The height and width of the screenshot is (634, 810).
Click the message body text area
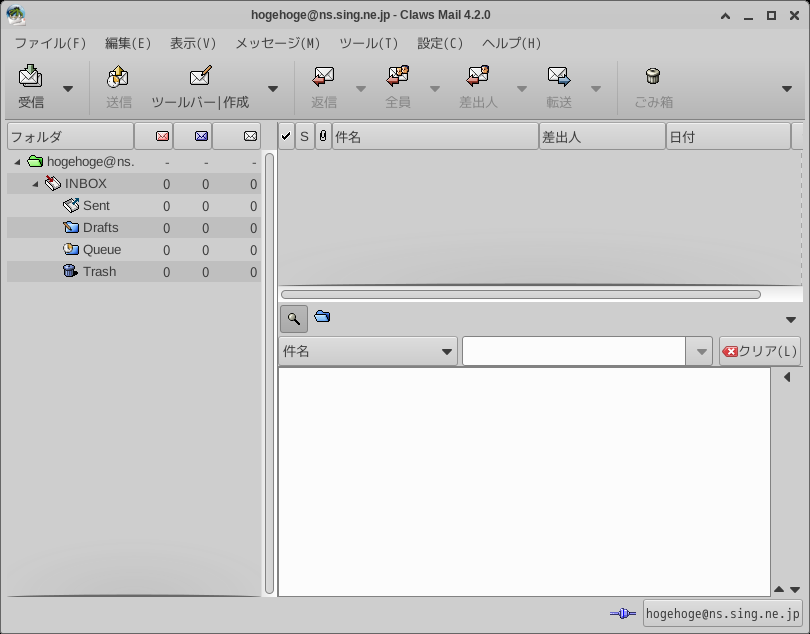click(x=524, y=482)
